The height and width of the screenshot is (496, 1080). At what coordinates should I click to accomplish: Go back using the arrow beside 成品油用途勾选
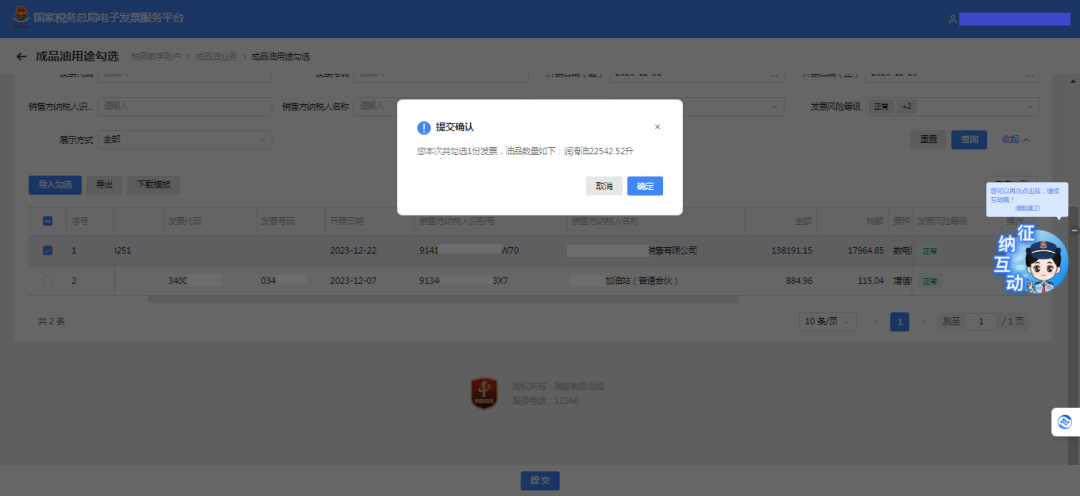pyautogui.click(x=21, y=56)
